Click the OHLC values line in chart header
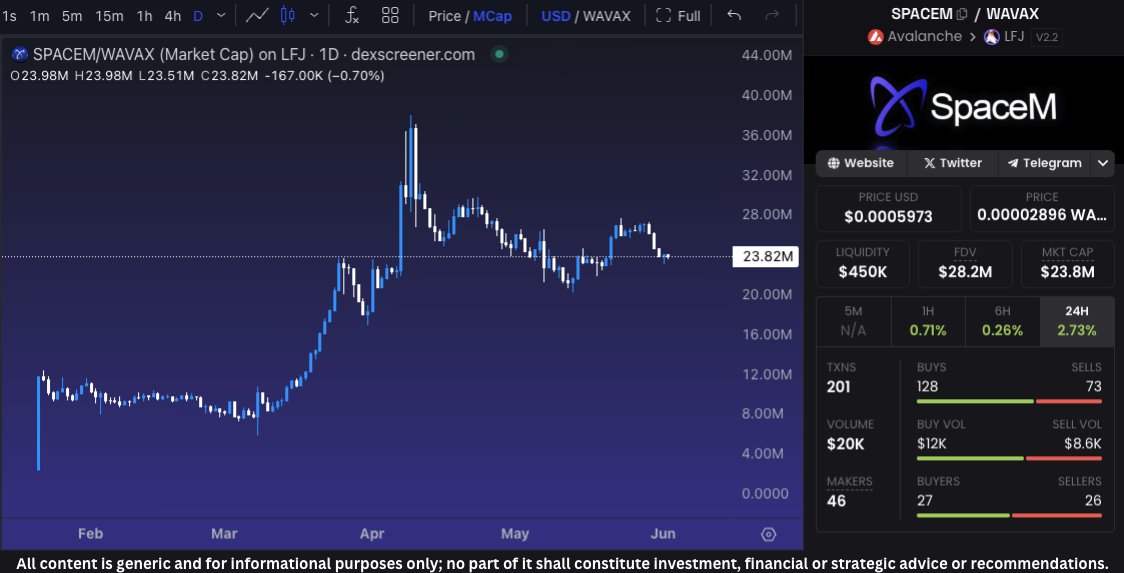This screenshot has height=573, width=1124. 197,75
